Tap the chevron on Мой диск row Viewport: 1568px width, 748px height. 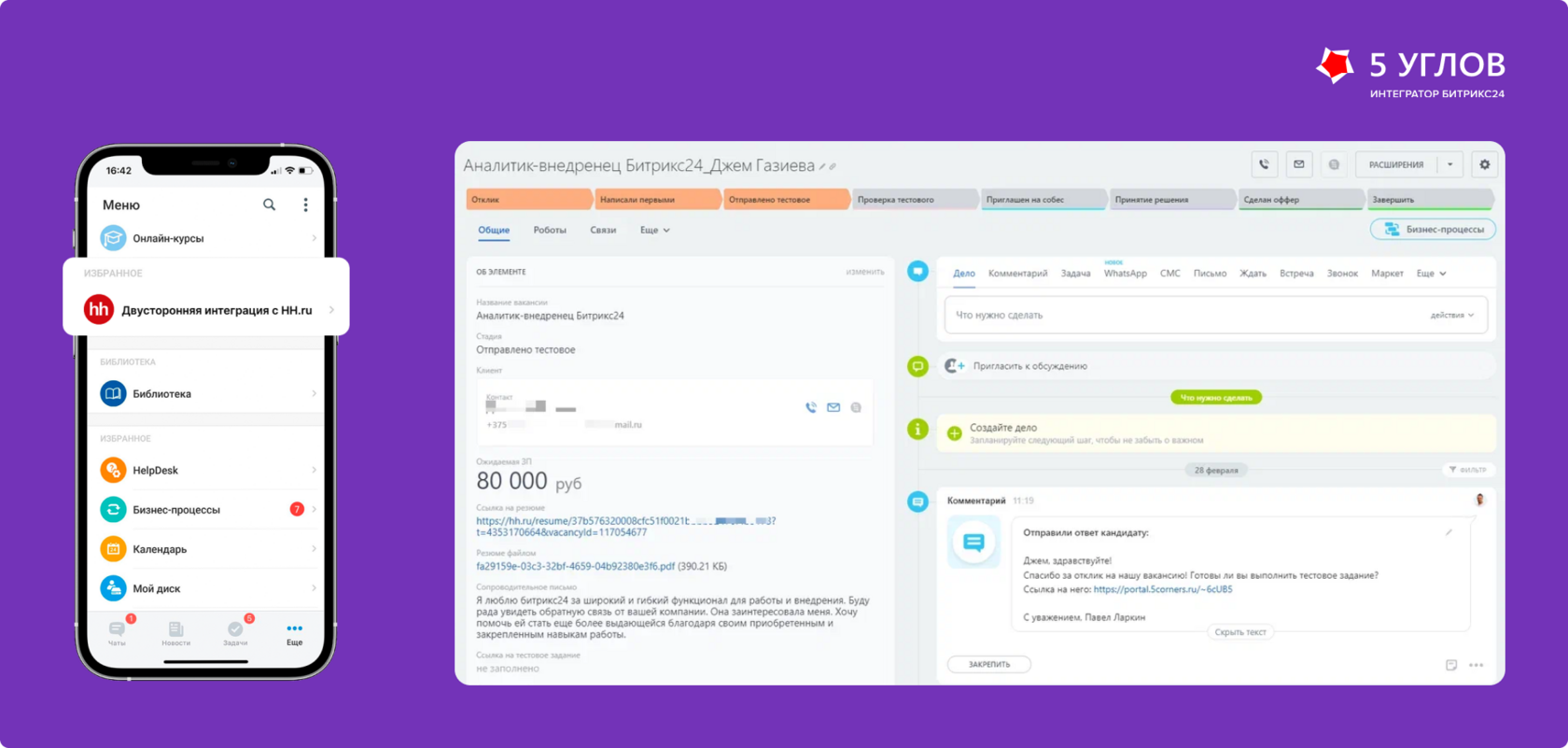pos(314,587)
